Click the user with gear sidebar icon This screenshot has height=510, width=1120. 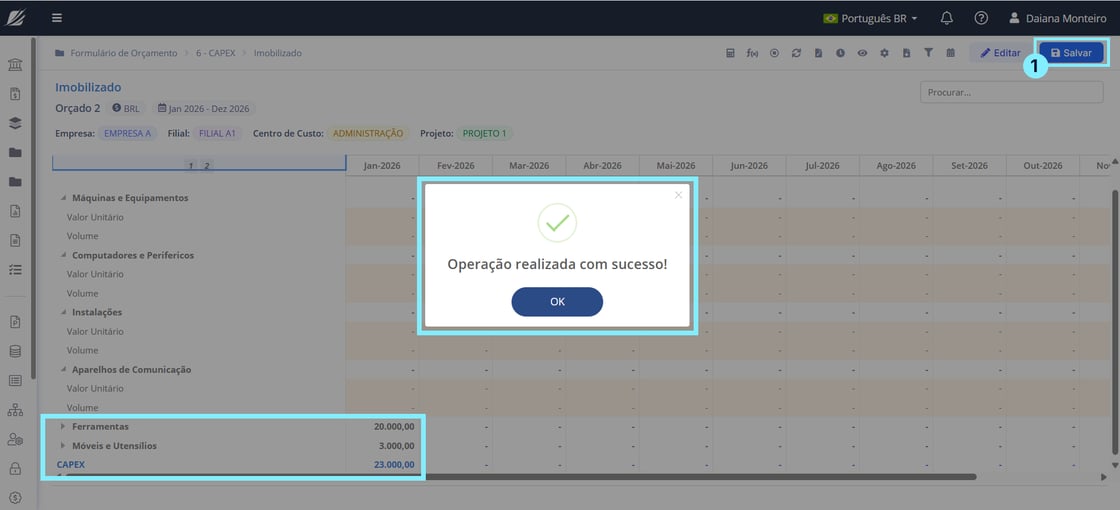[x=15, y=439]
